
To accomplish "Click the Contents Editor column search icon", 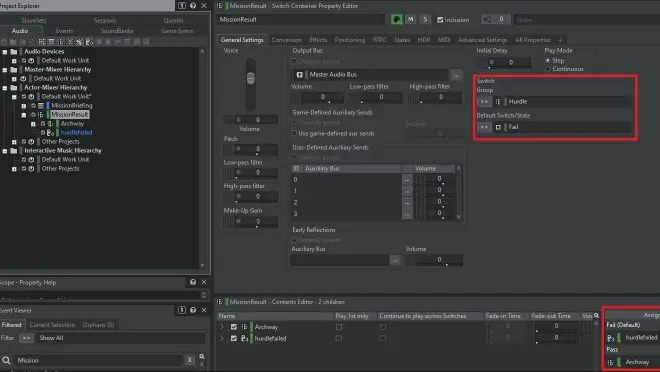I will [596, 316].
